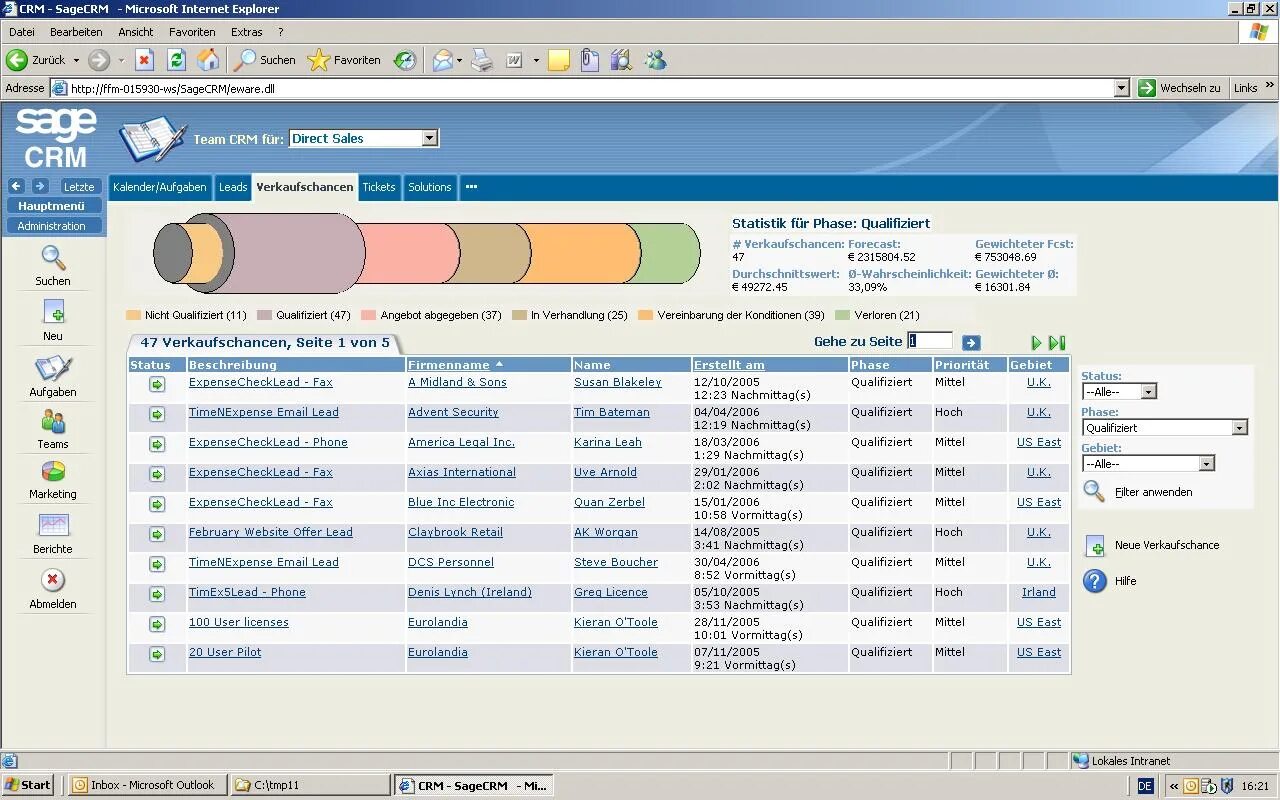Open Teams icon in sidebar
This screenshot has height=800, width=1280.
[x=53, y=421]
